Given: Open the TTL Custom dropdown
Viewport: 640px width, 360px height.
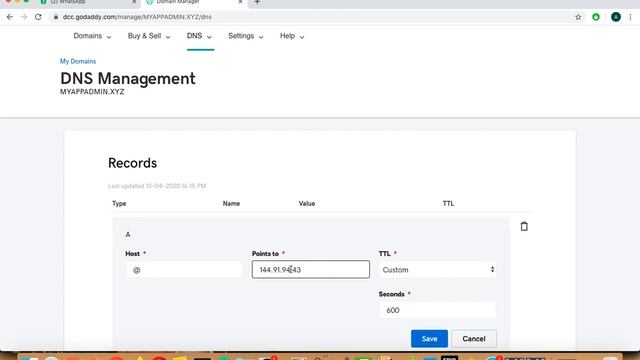Looking at the screenshot, I should [x=437, y=270].
